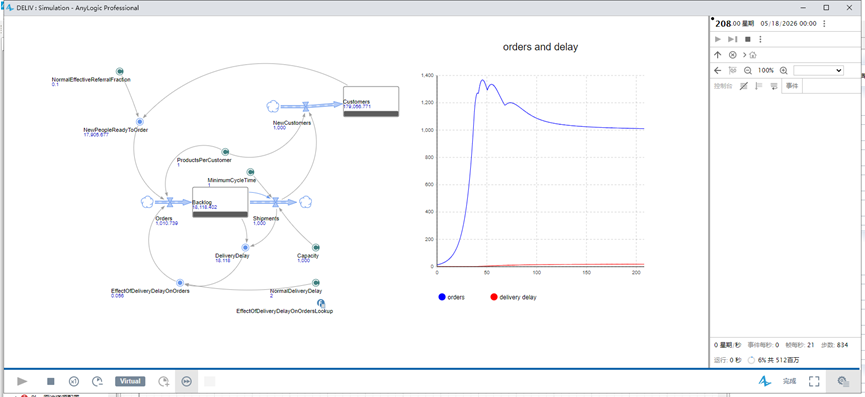The image size is (865, 397).
Task: Go to home view icon
Action: pyautogui.click(x=753, y=55)
